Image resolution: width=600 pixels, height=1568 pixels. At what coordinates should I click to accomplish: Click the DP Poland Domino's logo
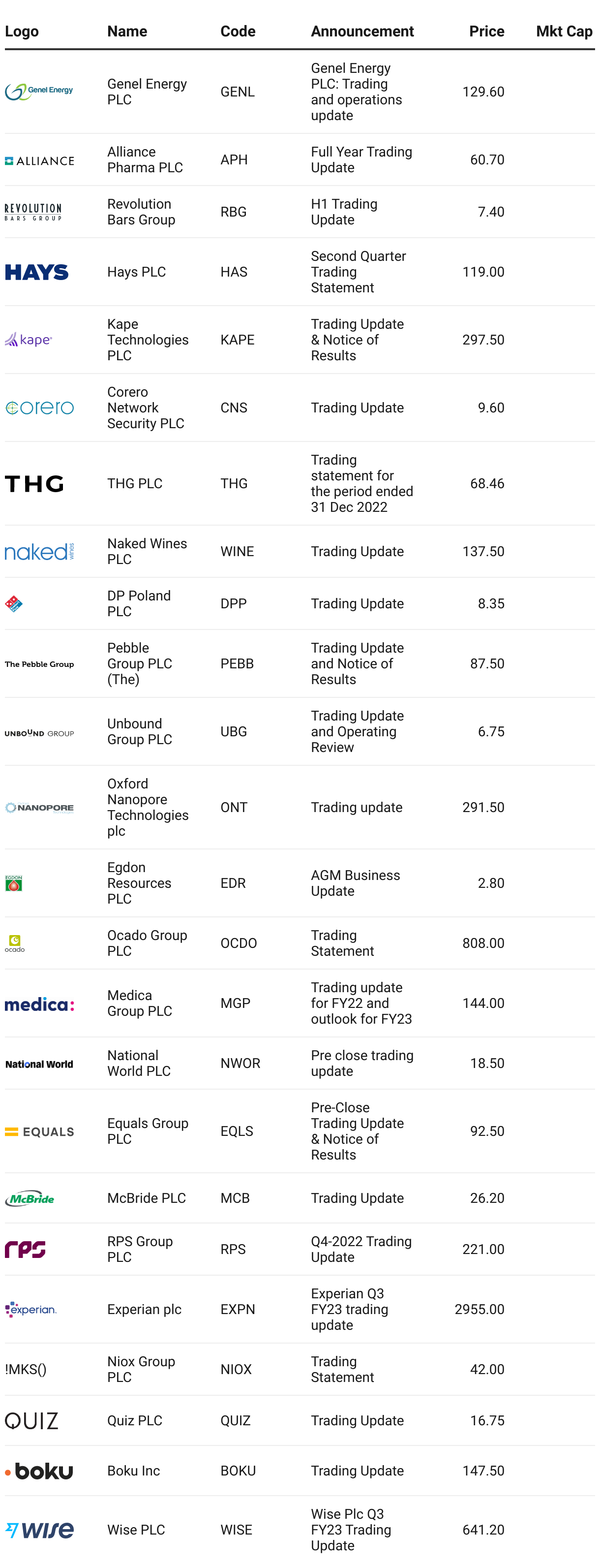click(x=14, y=603)
